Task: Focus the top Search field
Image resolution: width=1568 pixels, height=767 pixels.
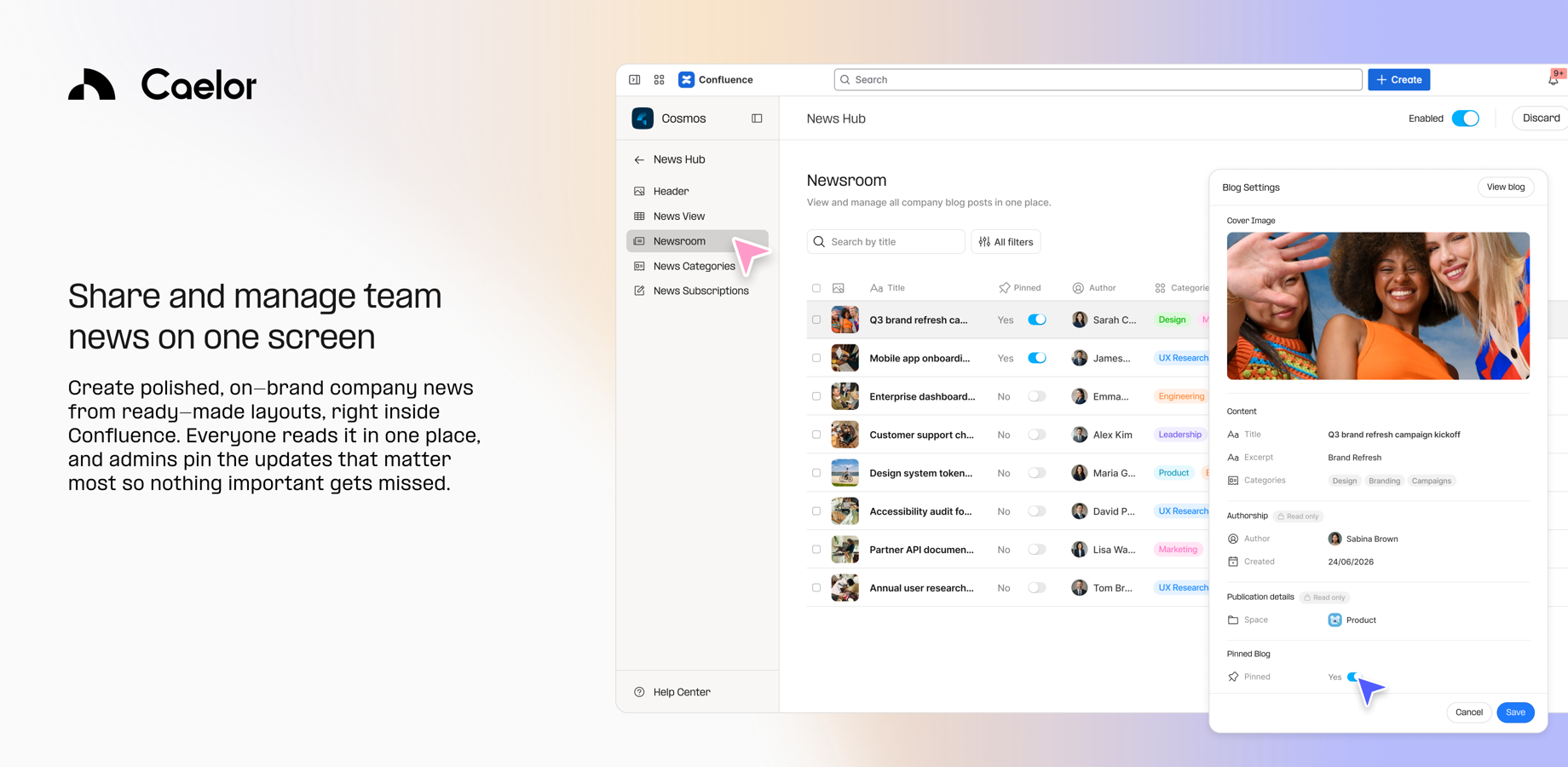Action: click(1098, 79)
